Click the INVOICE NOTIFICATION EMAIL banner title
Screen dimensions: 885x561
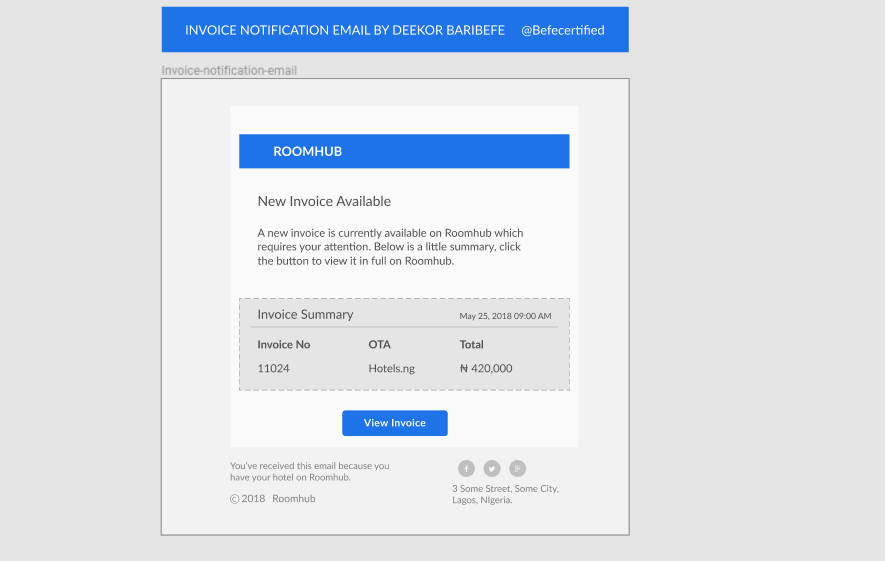coord(345,30)
